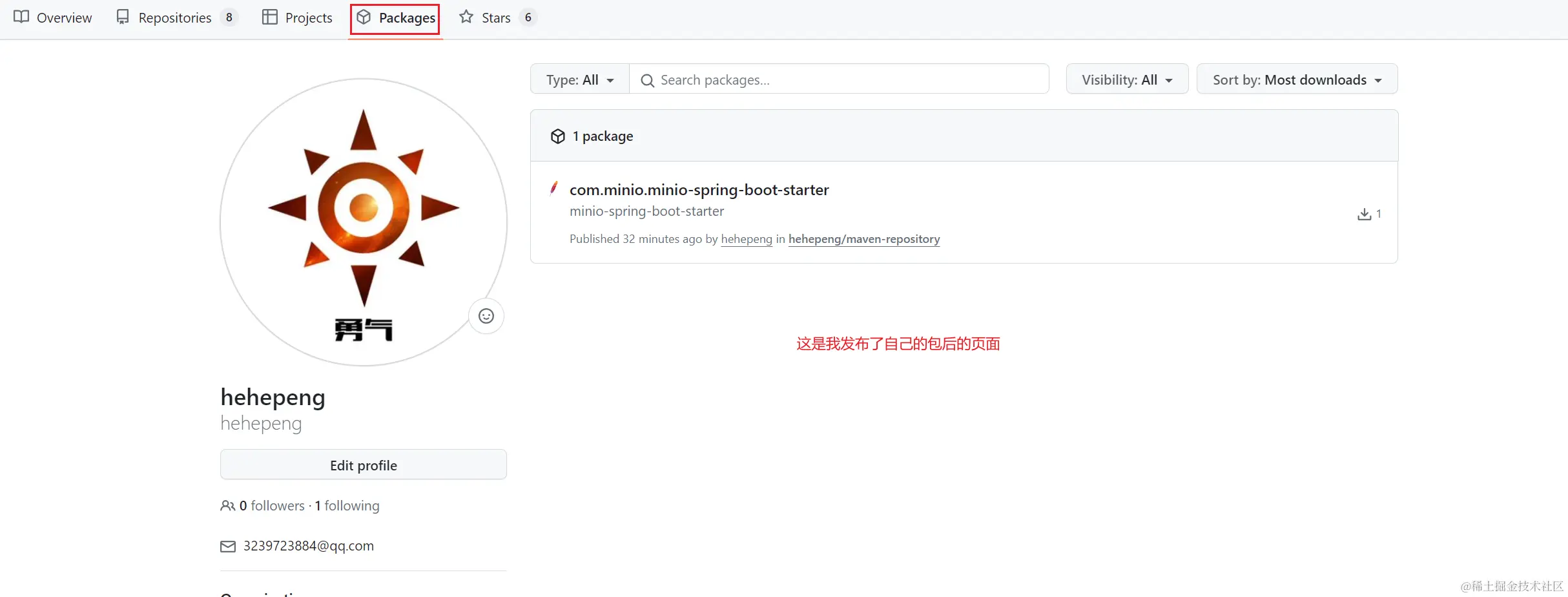The image size is (1568, 597).
Task: Click the Stars star icon
Action: tap(466, 17)
